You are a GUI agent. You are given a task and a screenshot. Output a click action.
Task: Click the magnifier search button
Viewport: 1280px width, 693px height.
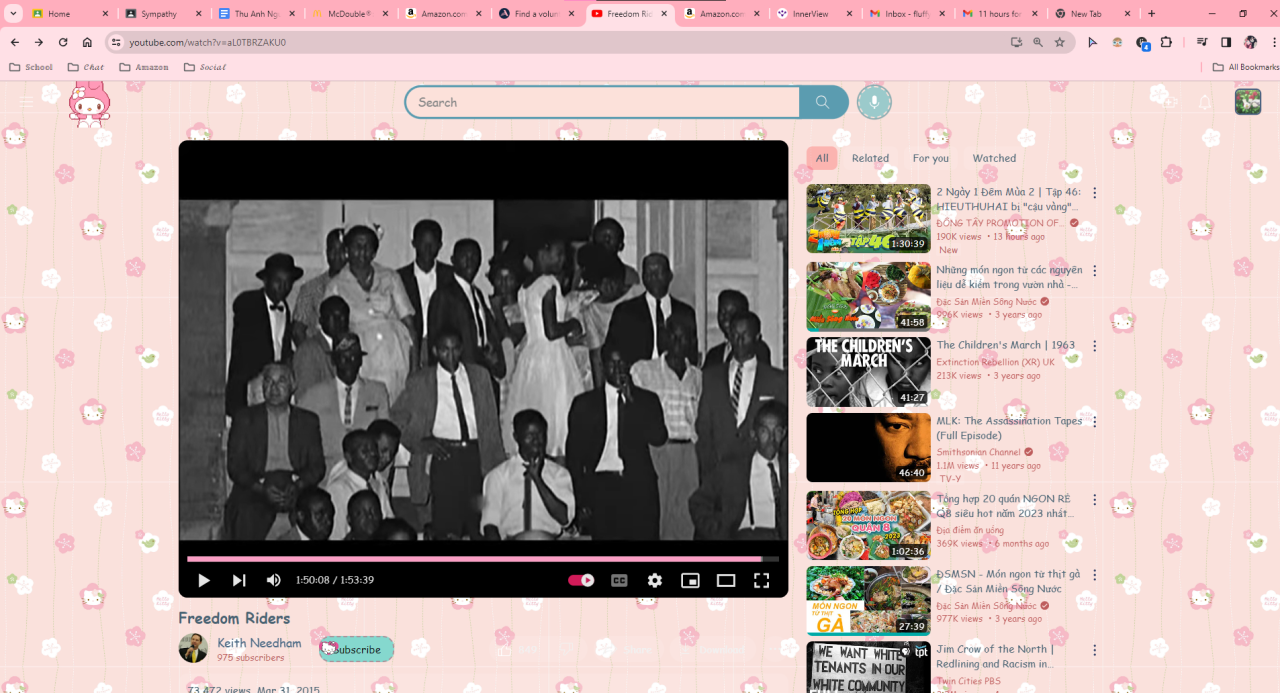pos(823,102)
